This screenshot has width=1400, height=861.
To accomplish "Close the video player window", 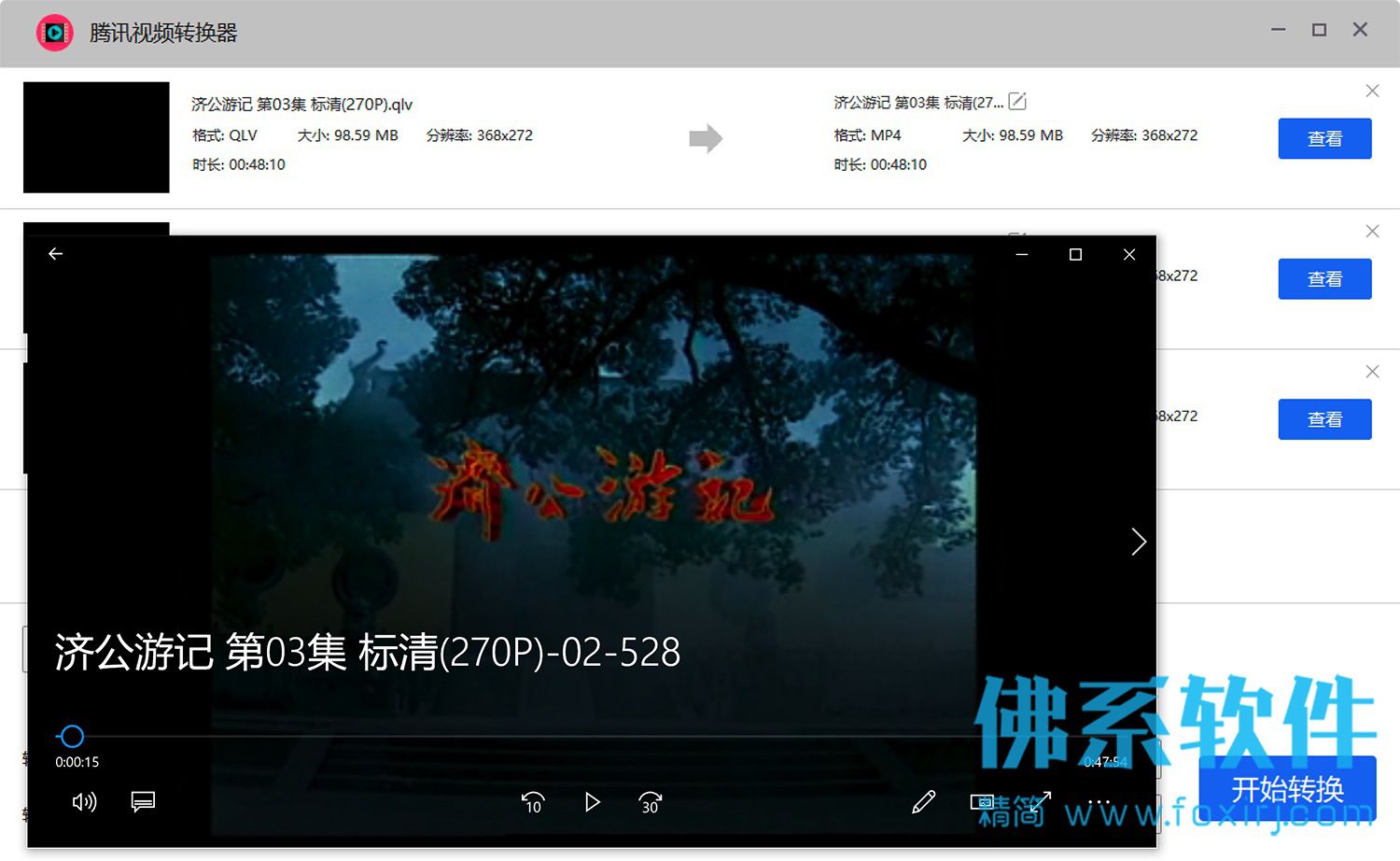I will click(1129, 254).
